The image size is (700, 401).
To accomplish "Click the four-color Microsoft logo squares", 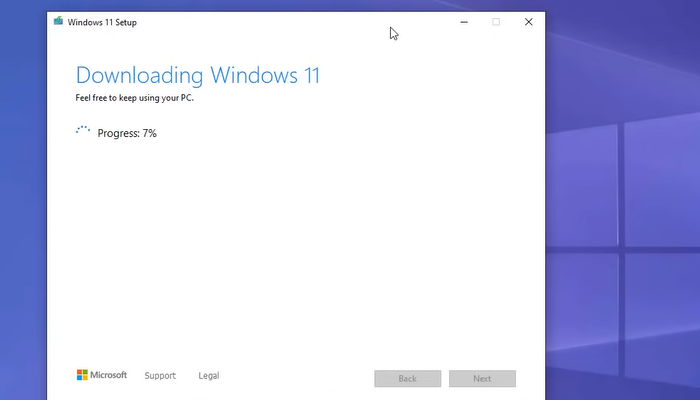I will (83, 375).
